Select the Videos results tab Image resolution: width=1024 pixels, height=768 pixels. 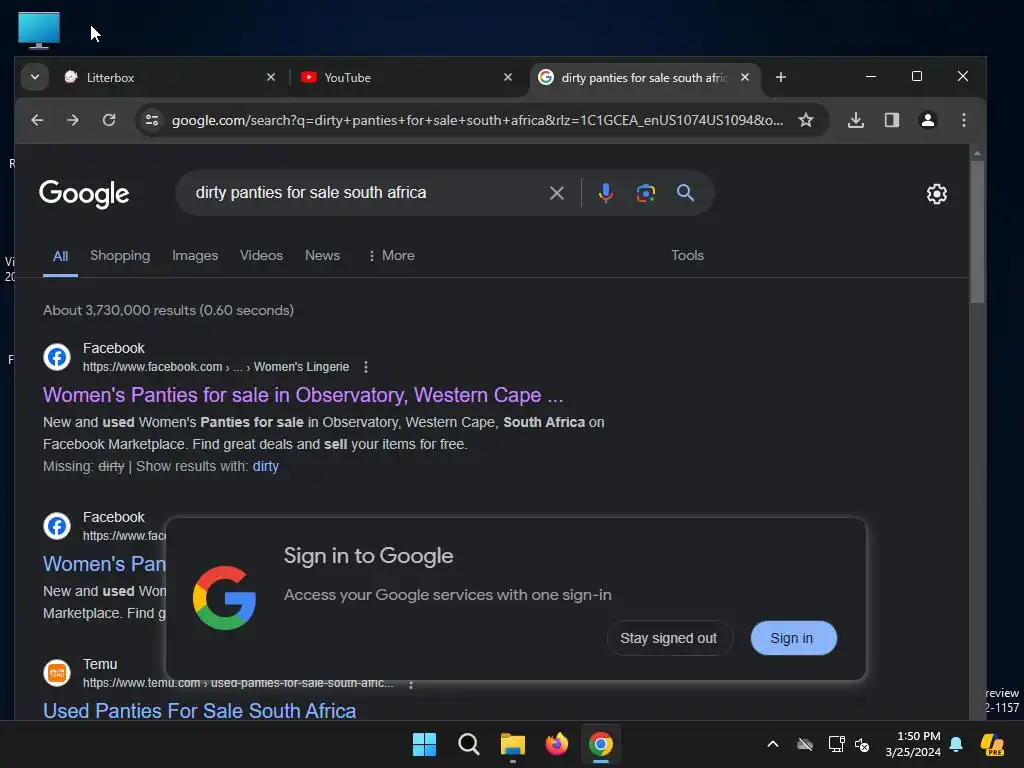coord(261,255)
